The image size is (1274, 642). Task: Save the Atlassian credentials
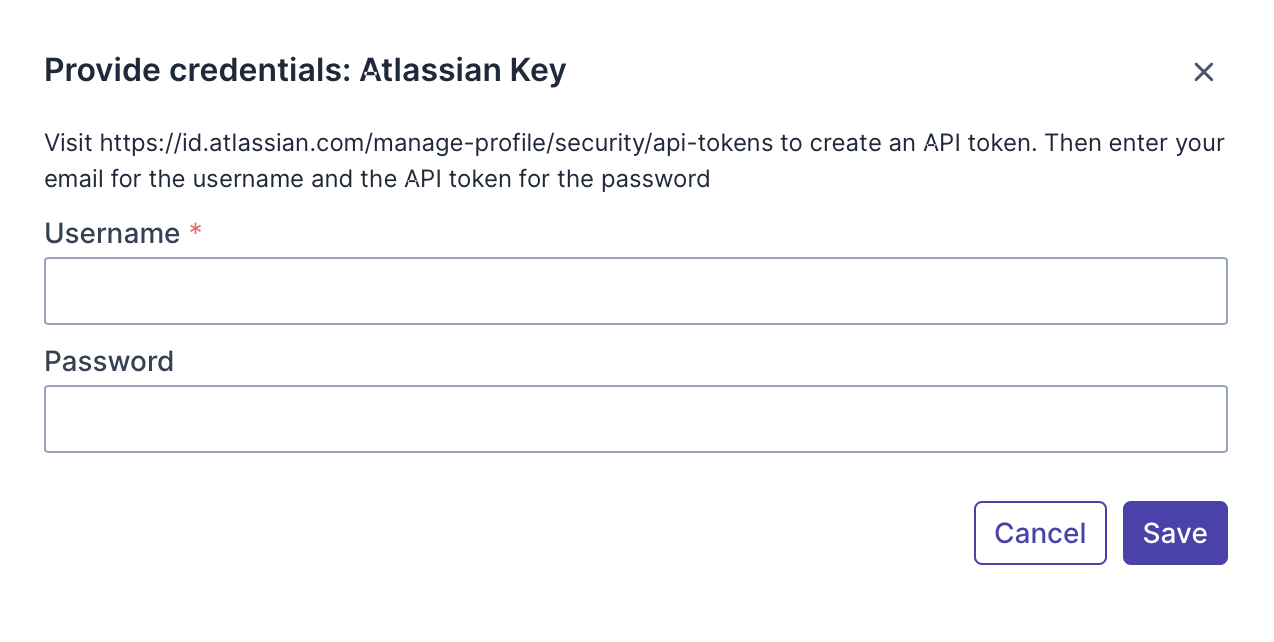[x=1174, y=533]
